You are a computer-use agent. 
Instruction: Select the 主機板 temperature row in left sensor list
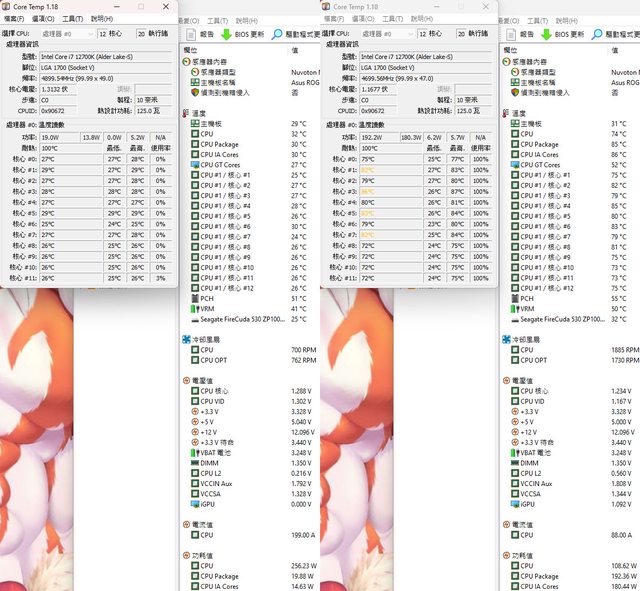point(211,123)
